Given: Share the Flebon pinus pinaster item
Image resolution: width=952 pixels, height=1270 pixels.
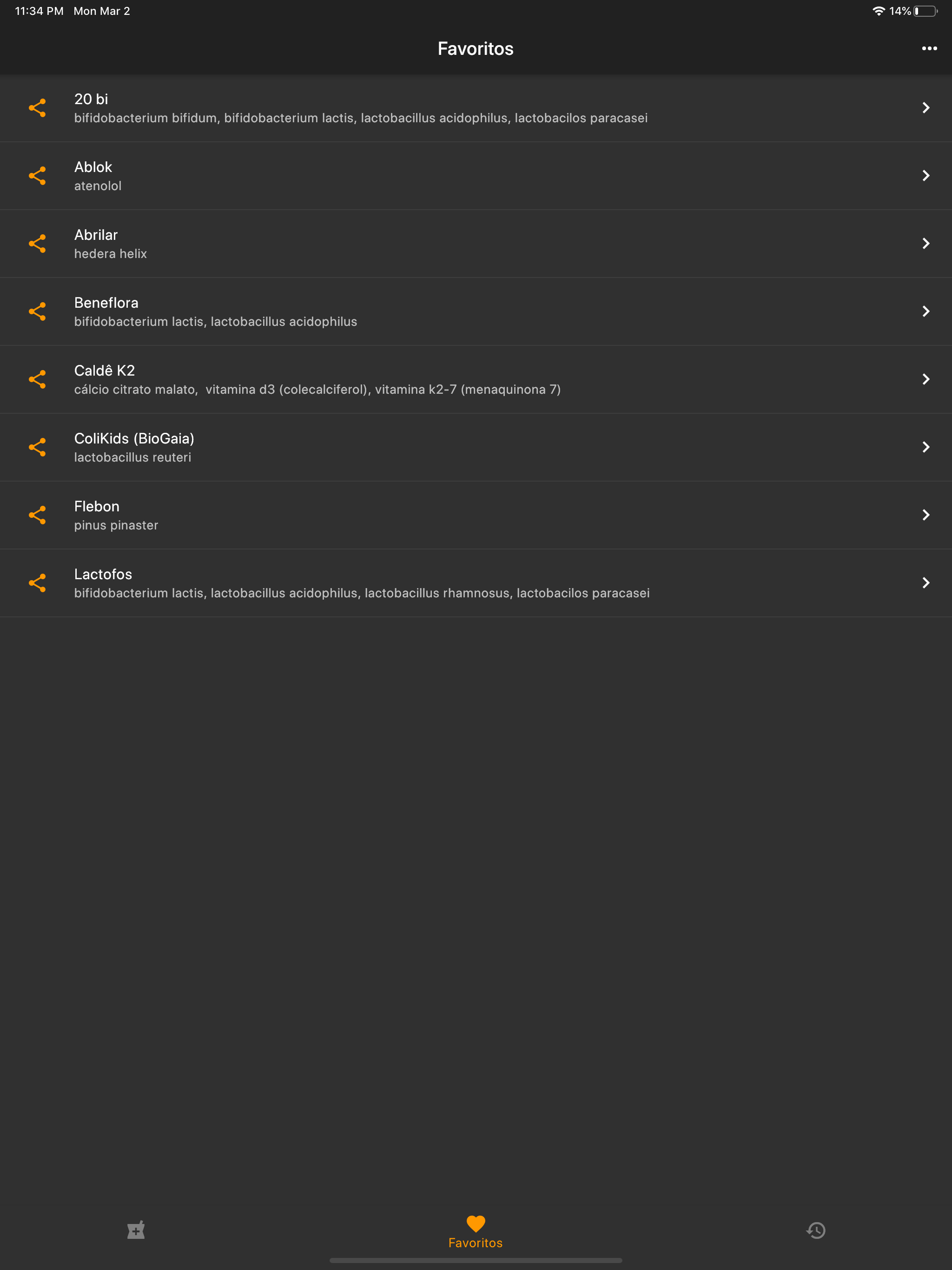Looking at the screenshot, I should tap(37, 515).
